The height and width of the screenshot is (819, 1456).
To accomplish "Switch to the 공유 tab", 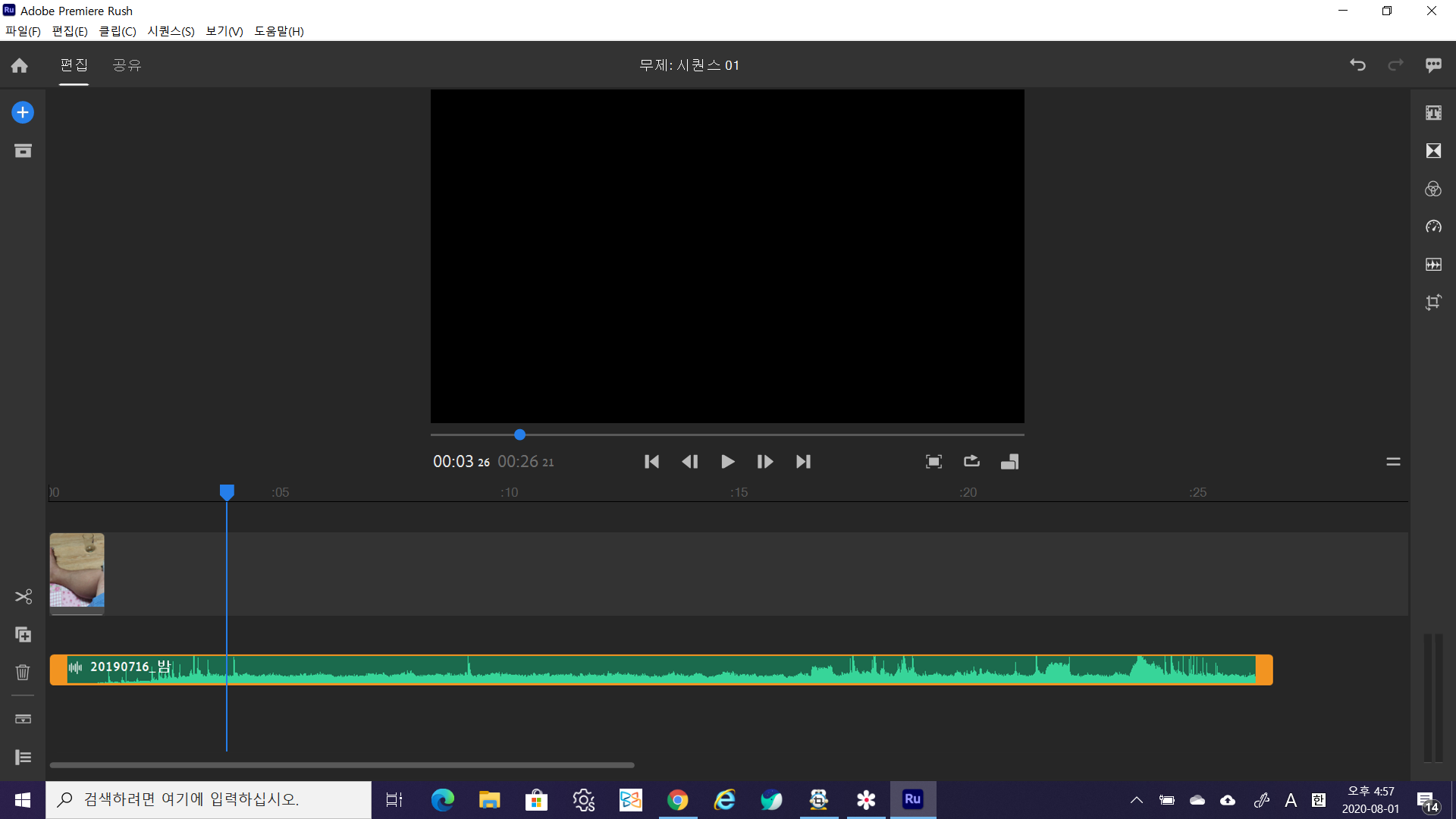I will (x=127, y=65).
